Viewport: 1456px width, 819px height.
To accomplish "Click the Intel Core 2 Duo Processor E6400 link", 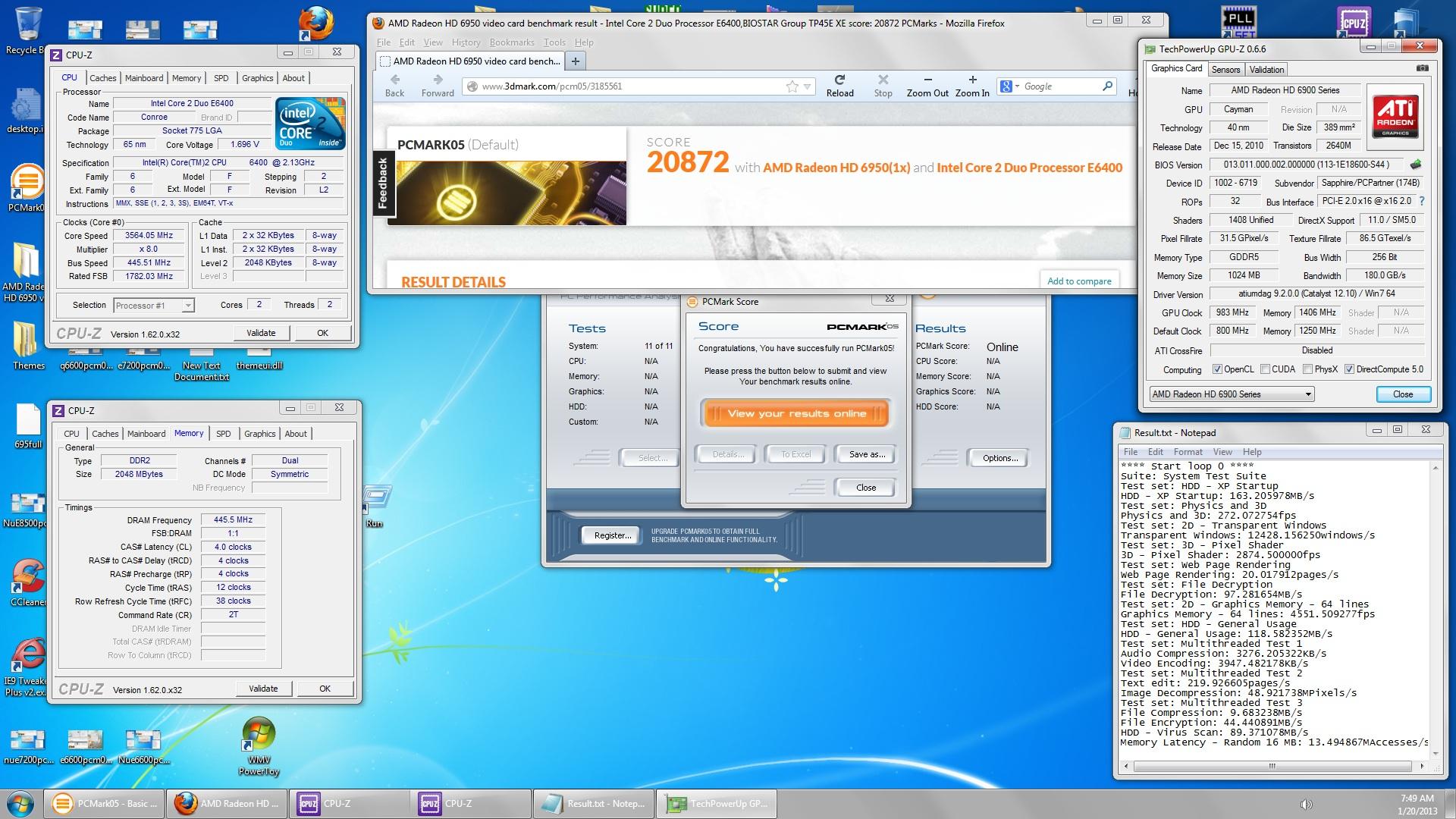I will point(1029,168).
